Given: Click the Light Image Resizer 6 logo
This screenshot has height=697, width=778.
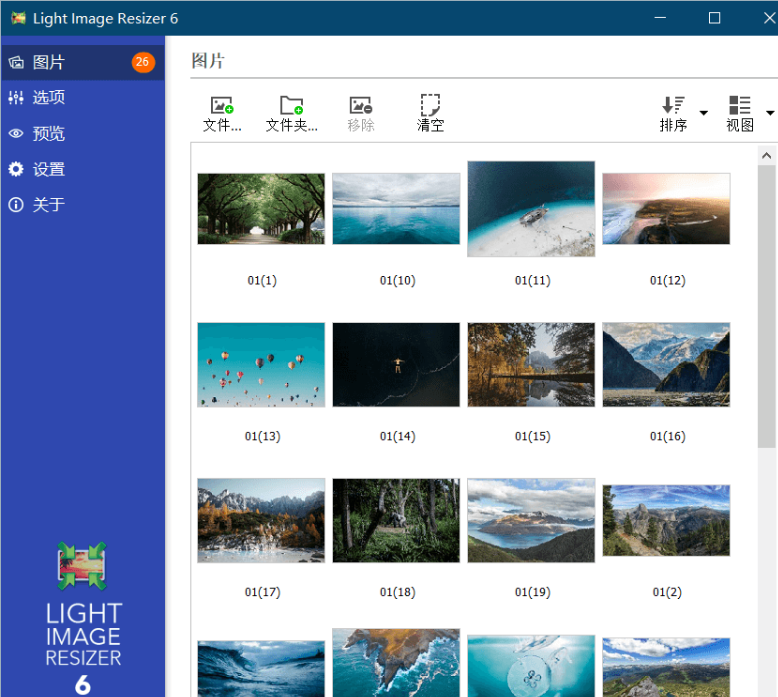Looking at the screenshot, I should click(83, 618).
